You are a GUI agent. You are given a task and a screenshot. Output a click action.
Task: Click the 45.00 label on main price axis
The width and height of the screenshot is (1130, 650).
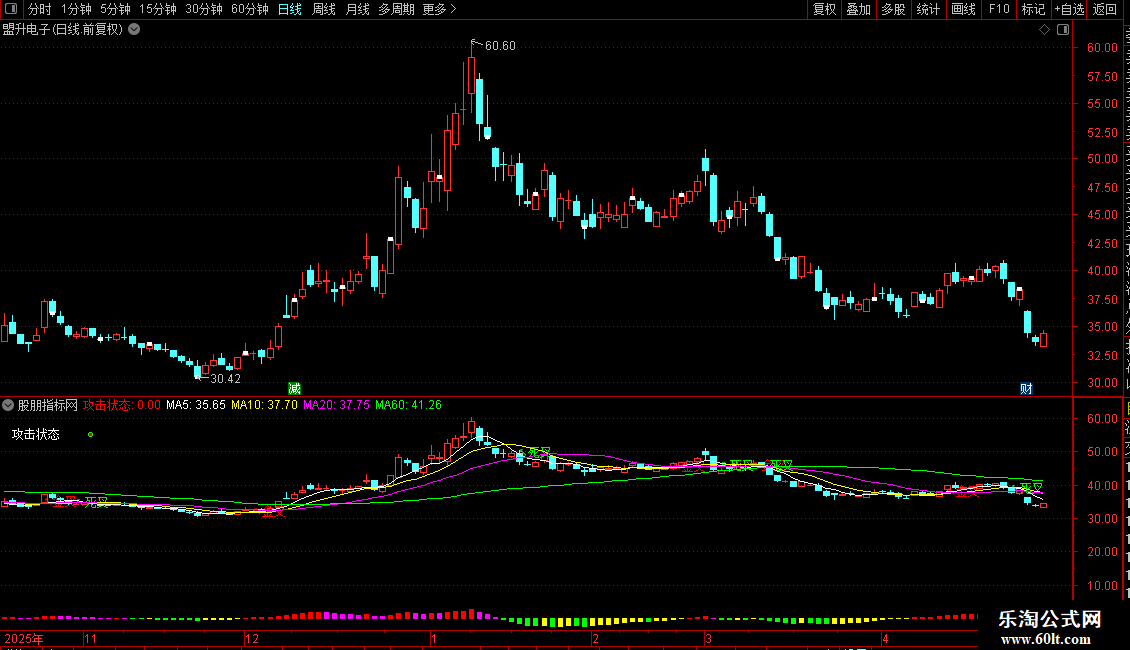pos(1102,215)
